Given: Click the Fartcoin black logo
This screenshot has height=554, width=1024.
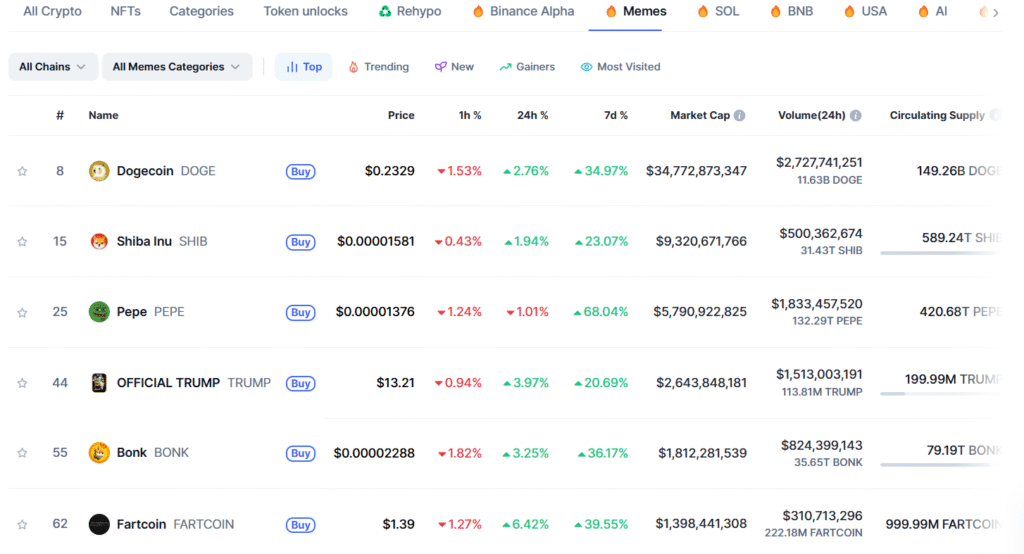Looking at the screenshot, I should 99,524.
